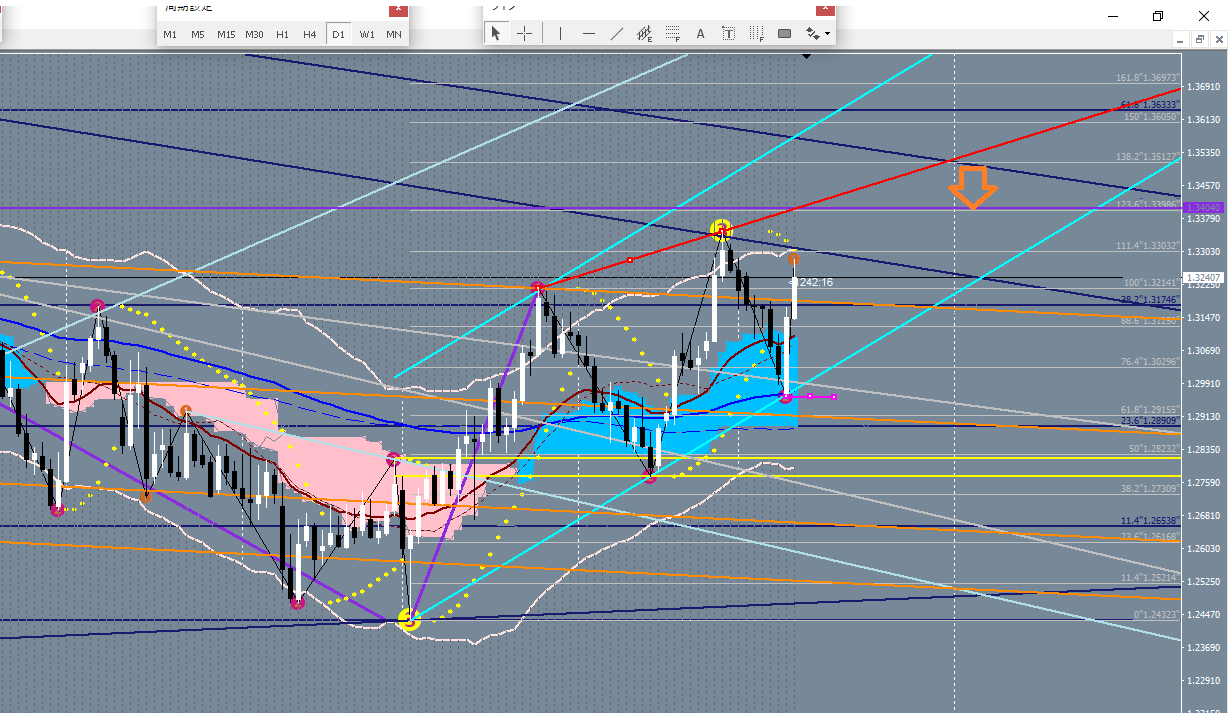This screenshot has width=1228, height=713.
Task: Choose the Fibonacci retracement tool
Action: click(x=673, y=33)
